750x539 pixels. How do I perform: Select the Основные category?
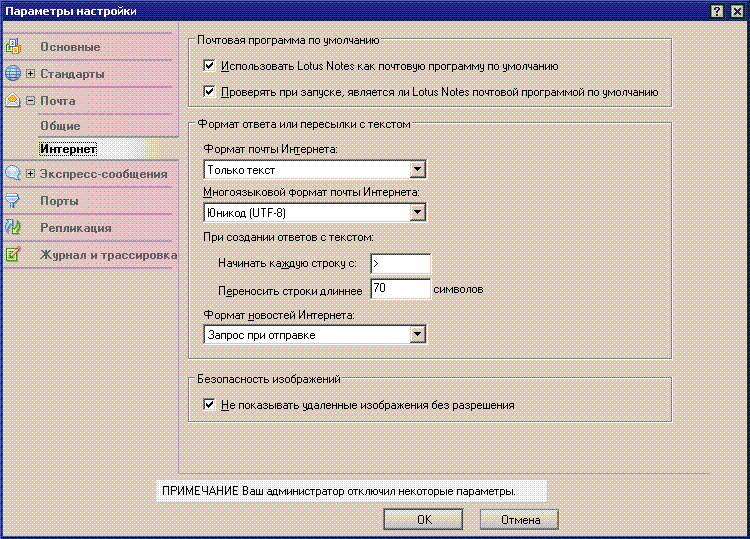tap(70, 47)
